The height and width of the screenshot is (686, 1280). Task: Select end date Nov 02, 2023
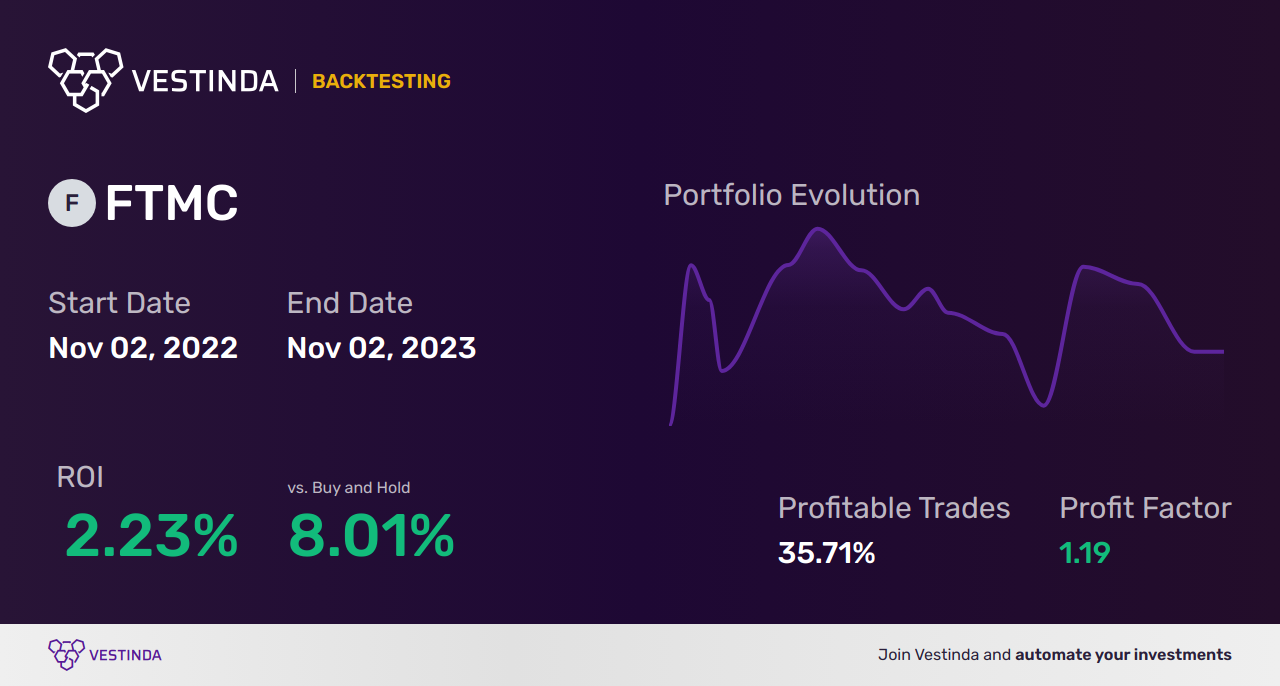[381, 348]
